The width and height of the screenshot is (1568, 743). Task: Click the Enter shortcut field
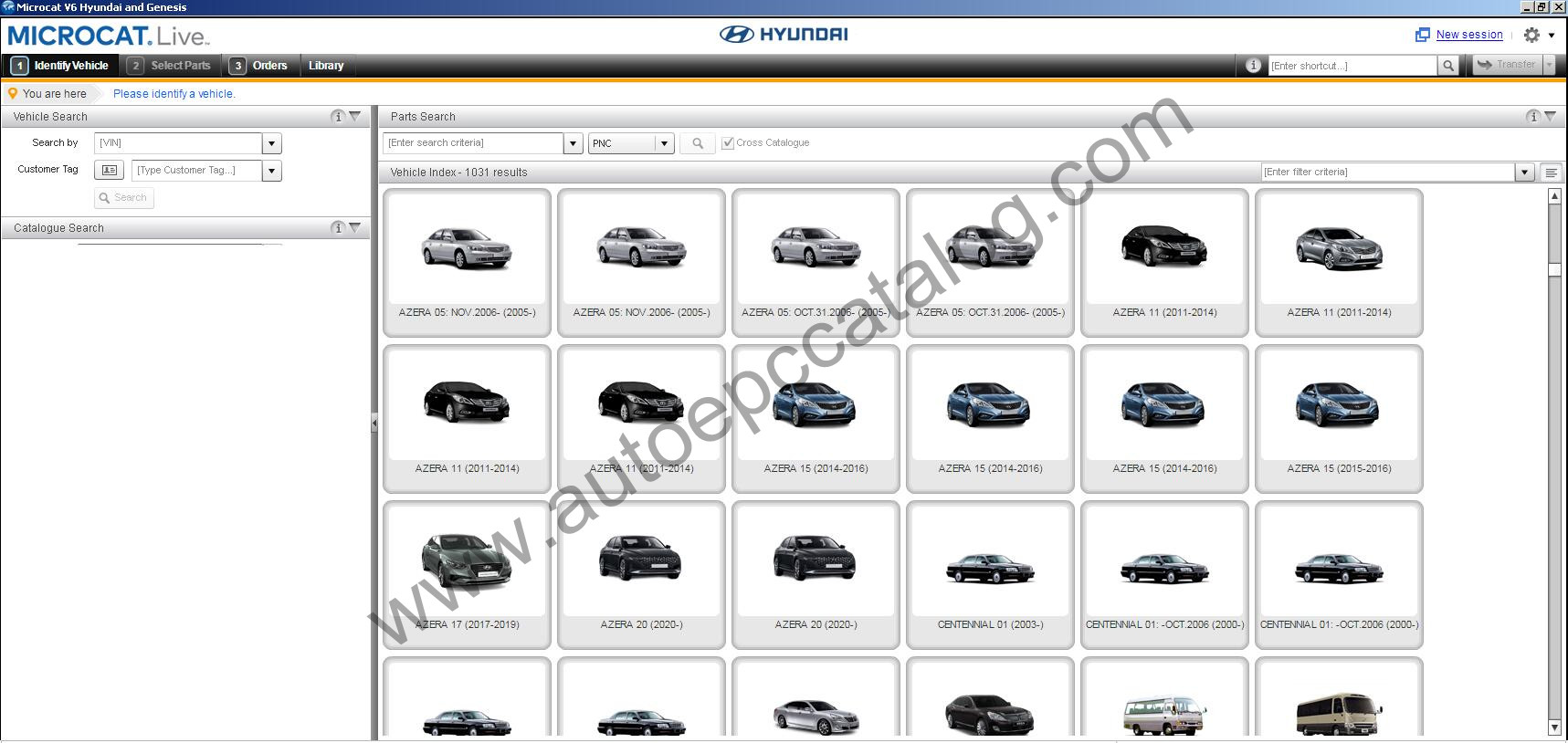1352,66
